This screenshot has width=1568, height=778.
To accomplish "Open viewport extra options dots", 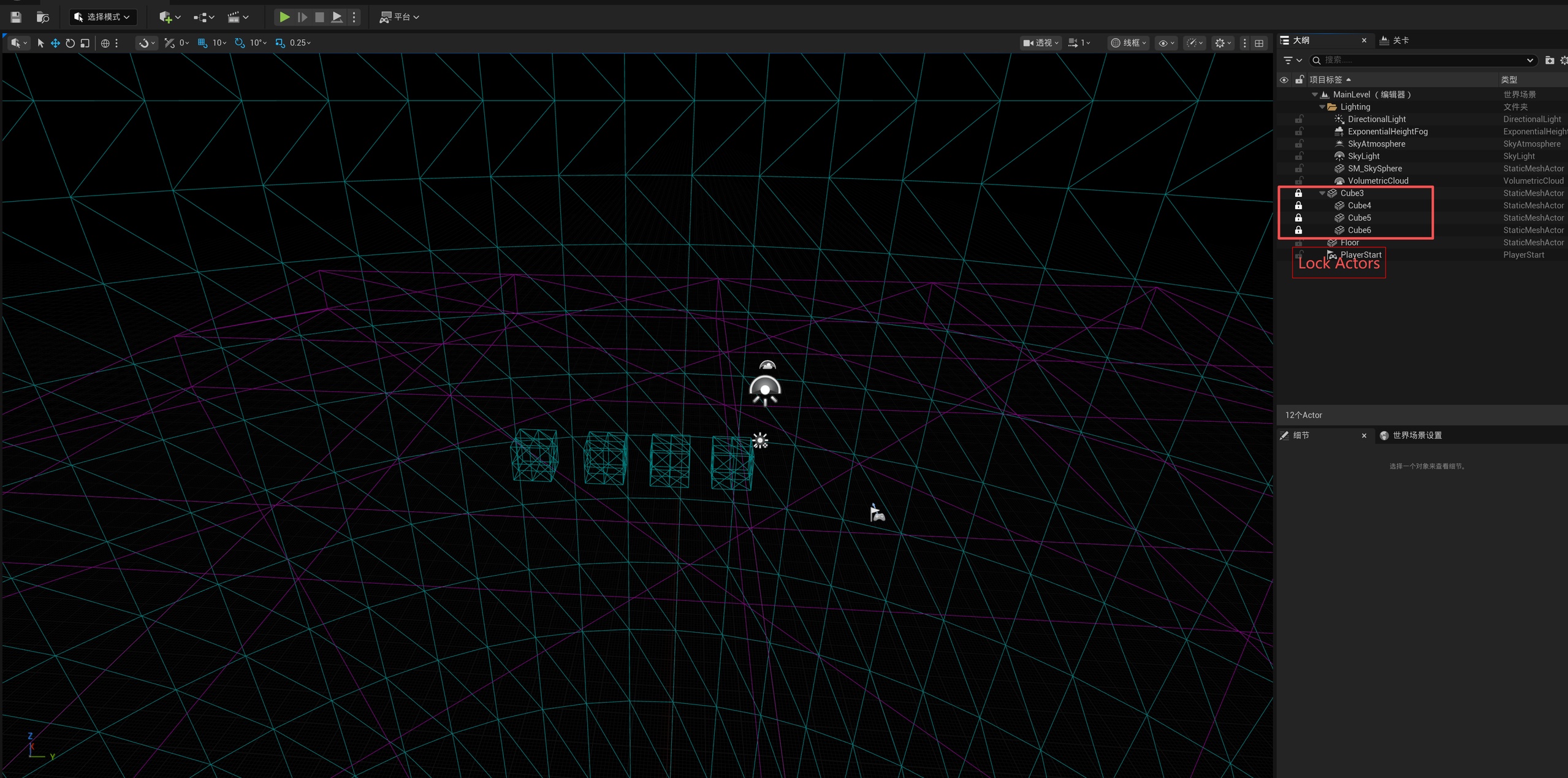I will click(1244, 43).
